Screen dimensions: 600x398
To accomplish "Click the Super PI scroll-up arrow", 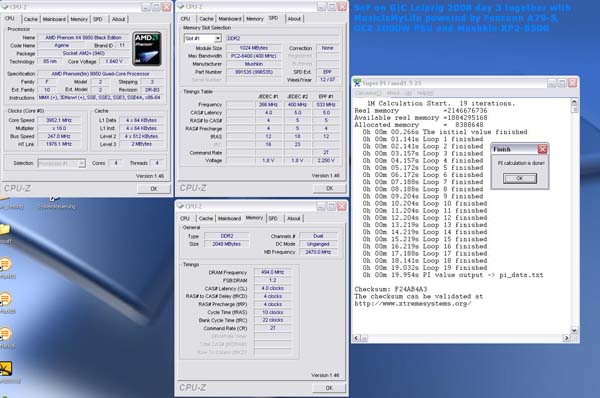I will (x=574, y=102).
